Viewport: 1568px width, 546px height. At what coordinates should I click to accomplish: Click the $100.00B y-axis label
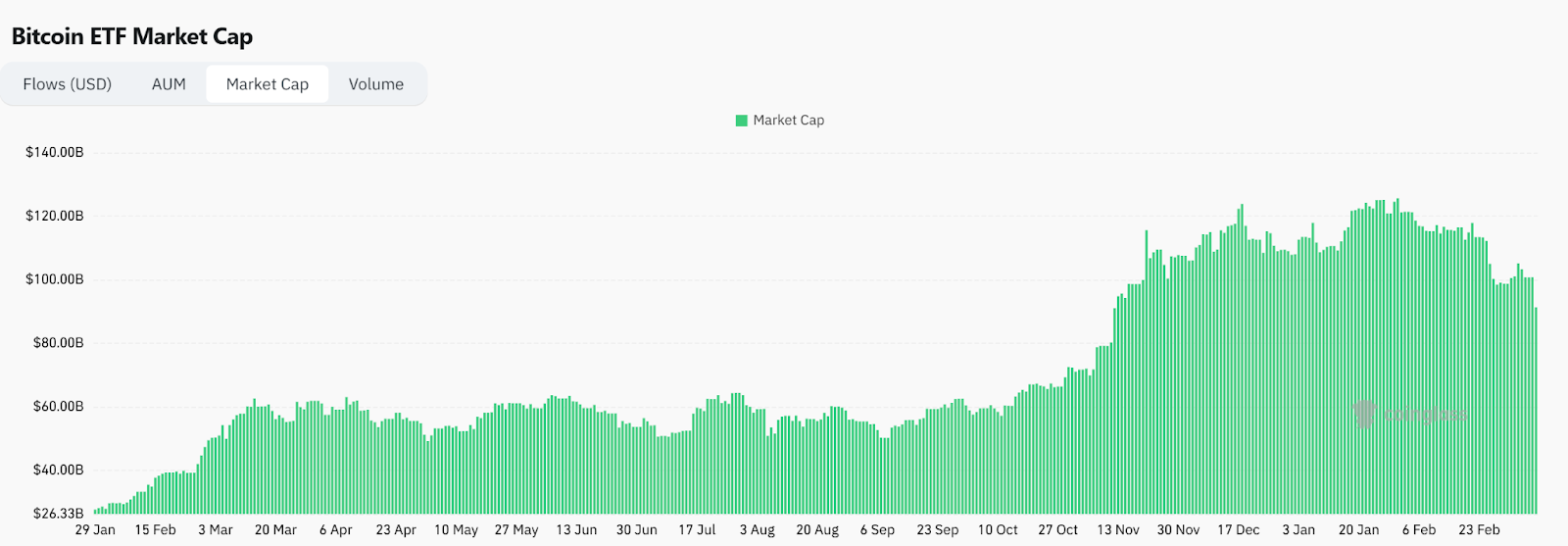click(x=55, y=279)
